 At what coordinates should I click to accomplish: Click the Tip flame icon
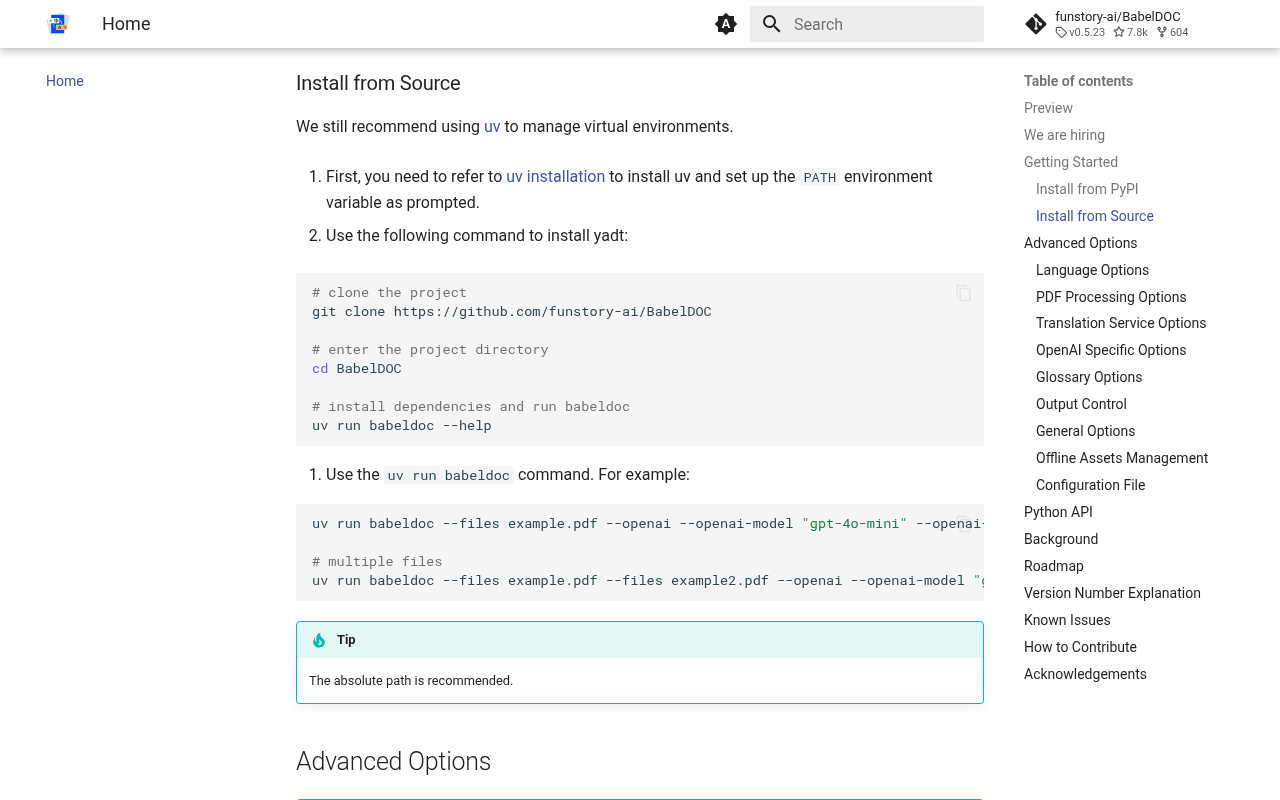pos(319,640)
